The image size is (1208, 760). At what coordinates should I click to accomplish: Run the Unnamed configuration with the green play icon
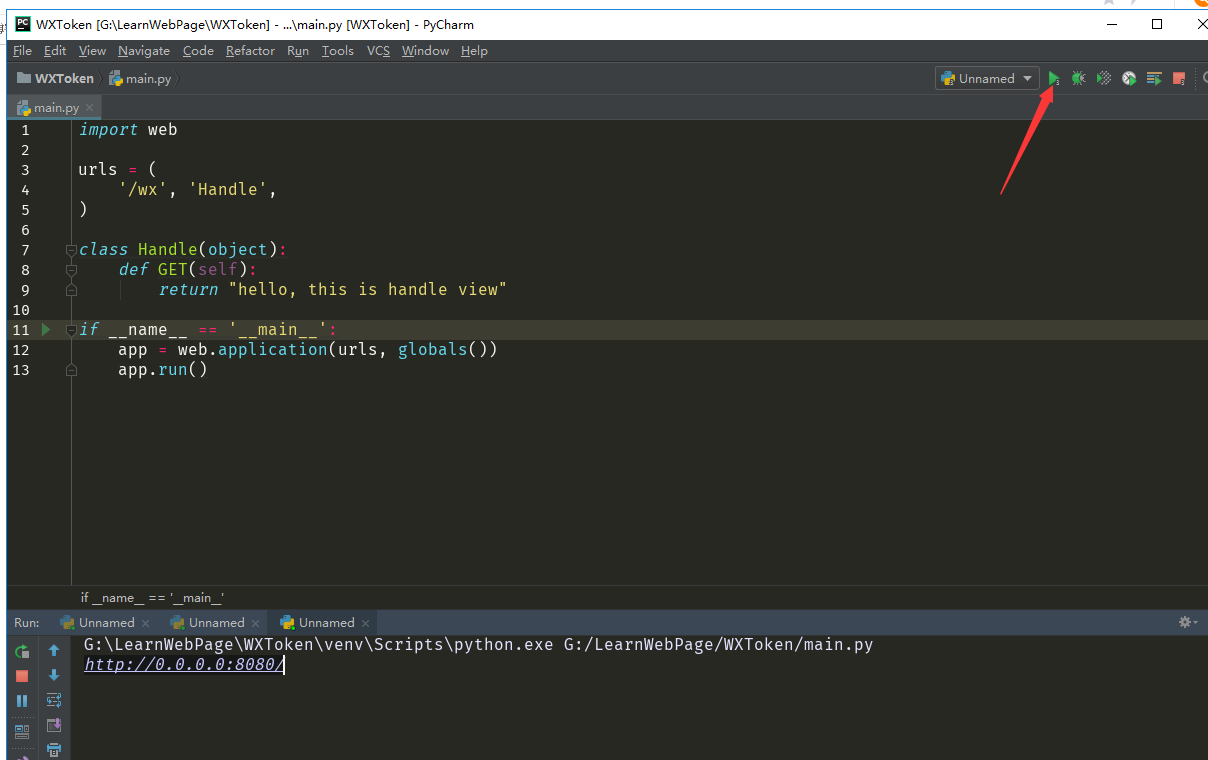coord(1053,78)
